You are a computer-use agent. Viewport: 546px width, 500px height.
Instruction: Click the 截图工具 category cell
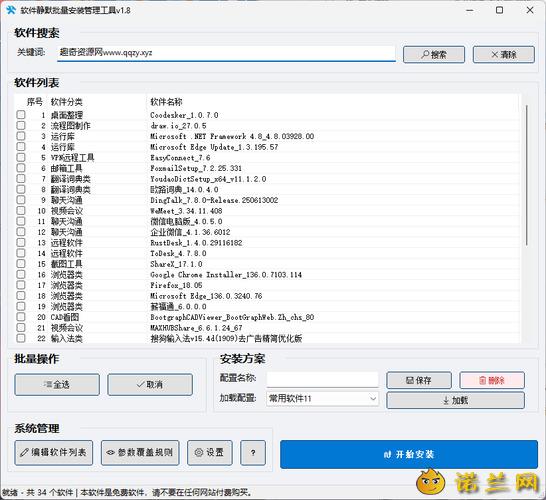point(67,264)
